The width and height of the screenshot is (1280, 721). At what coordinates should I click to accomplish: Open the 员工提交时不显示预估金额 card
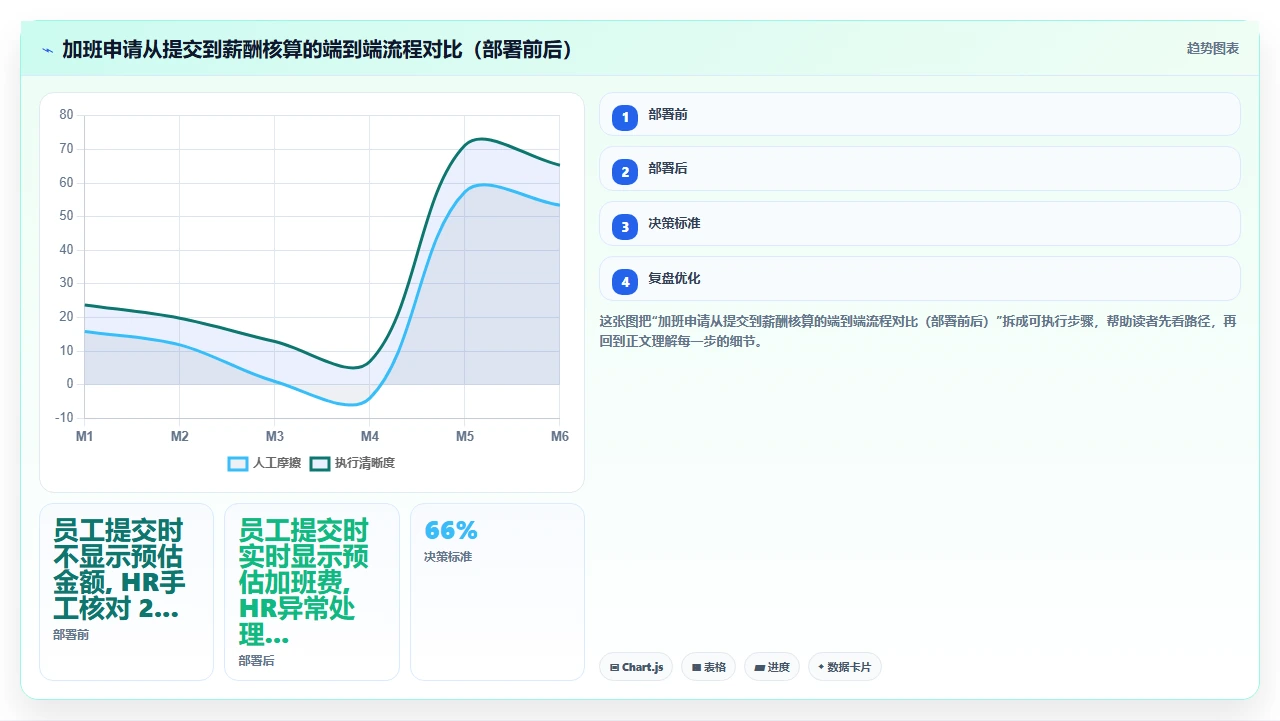pos(126,592)
